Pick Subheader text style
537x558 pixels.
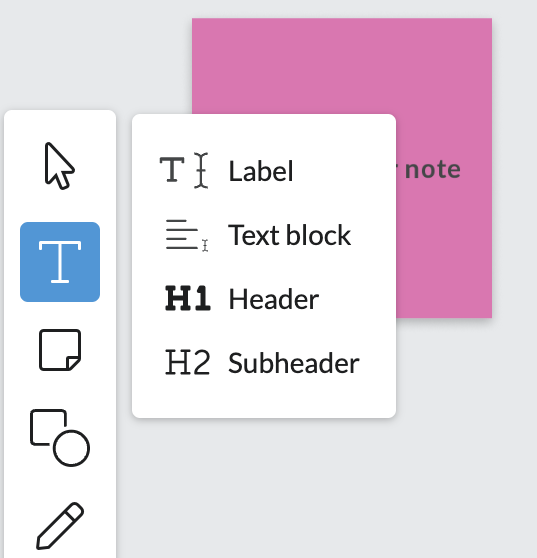294,363
